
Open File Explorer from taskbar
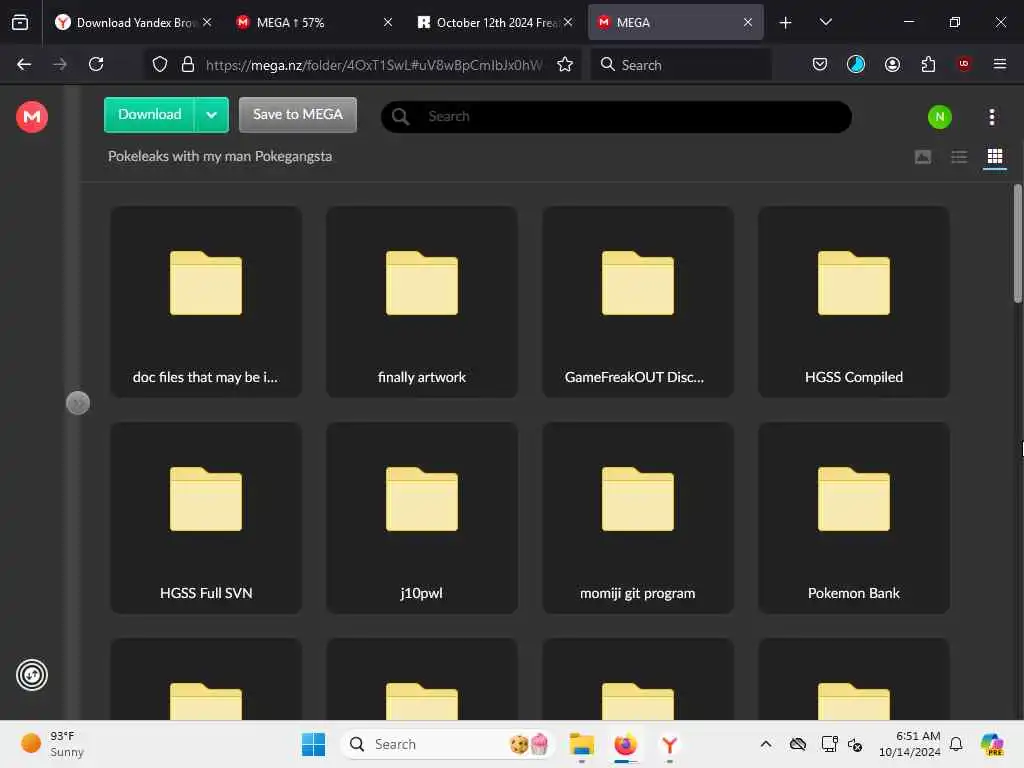[x=581, y=744]
